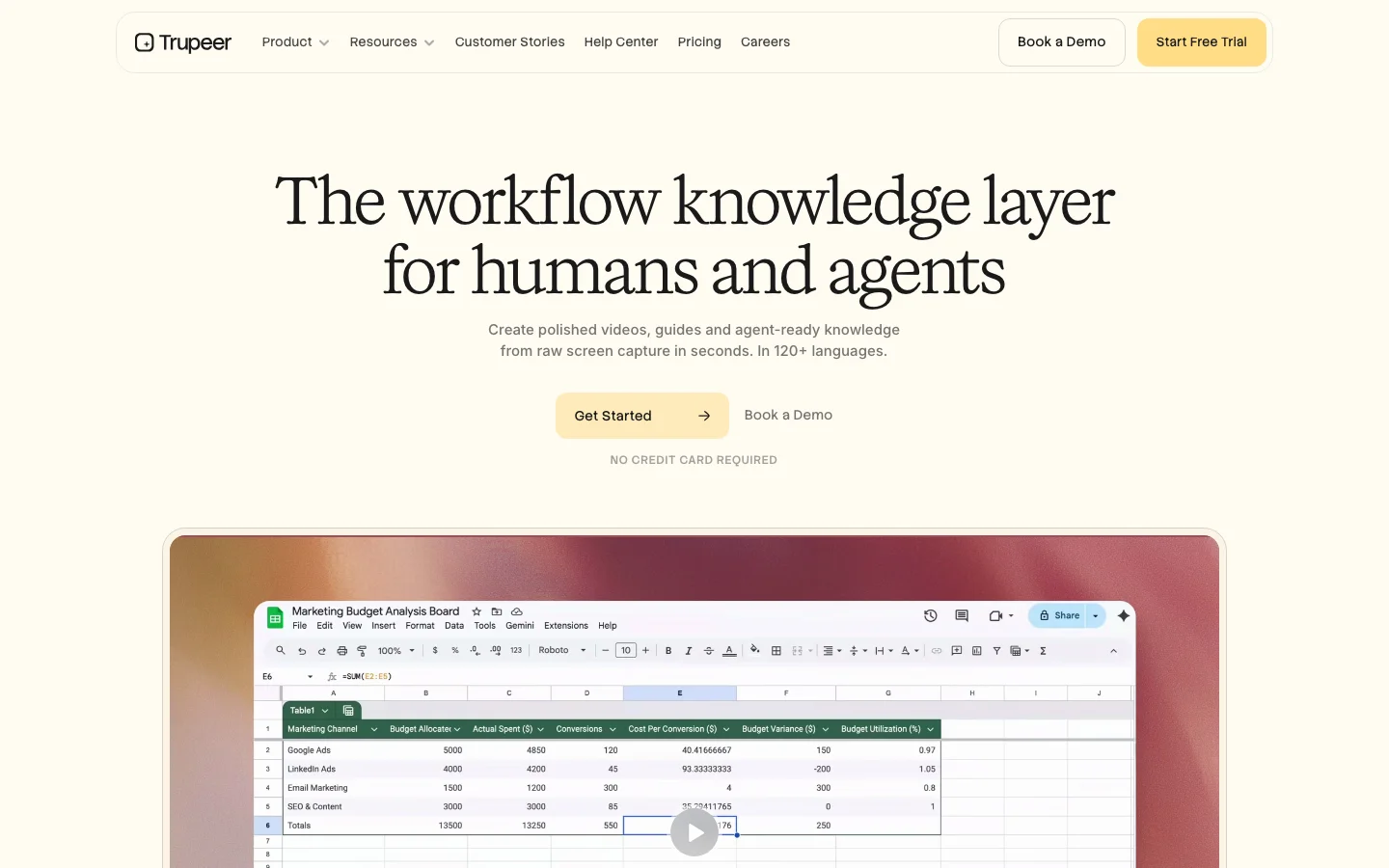Click the Share button in the sheet
Screen dimensions: 1389x868
click(x=1058, y=615)
